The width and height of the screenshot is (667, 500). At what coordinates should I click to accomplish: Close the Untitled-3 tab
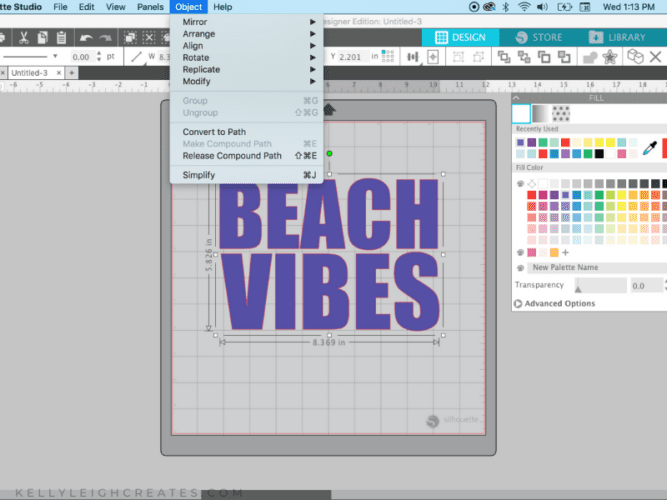[x=59, y=73]
